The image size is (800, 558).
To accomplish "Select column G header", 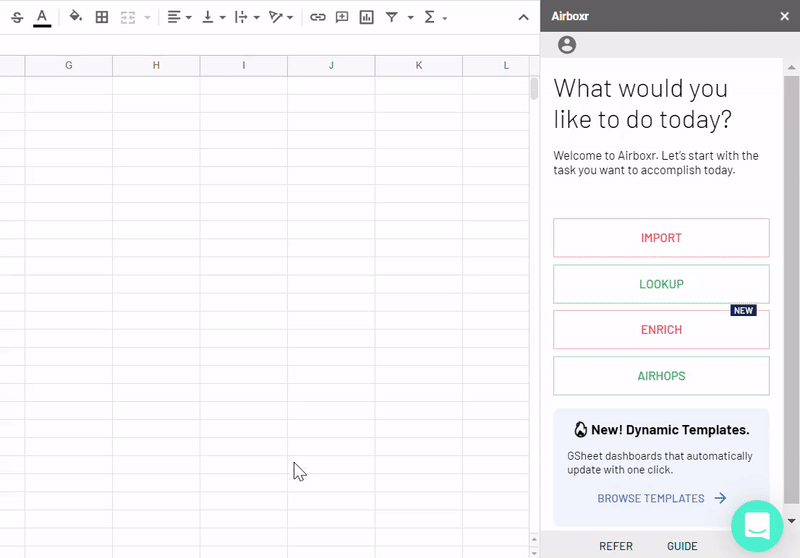I will [x=69, y=65].
